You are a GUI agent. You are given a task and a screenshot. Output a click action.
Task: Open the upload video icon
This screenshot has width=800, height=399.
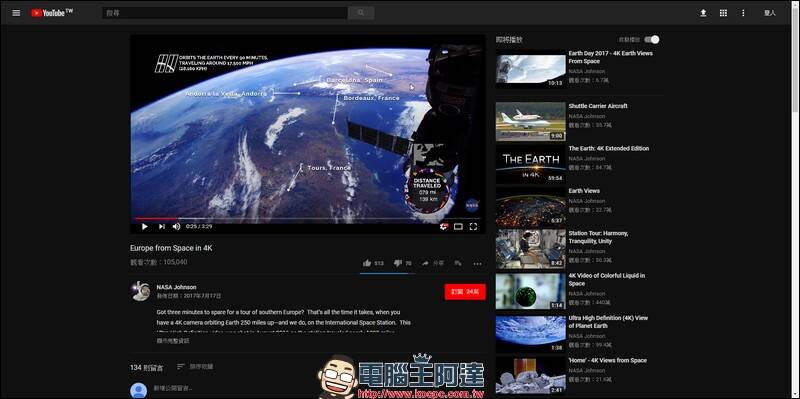(x=703, y=13)
